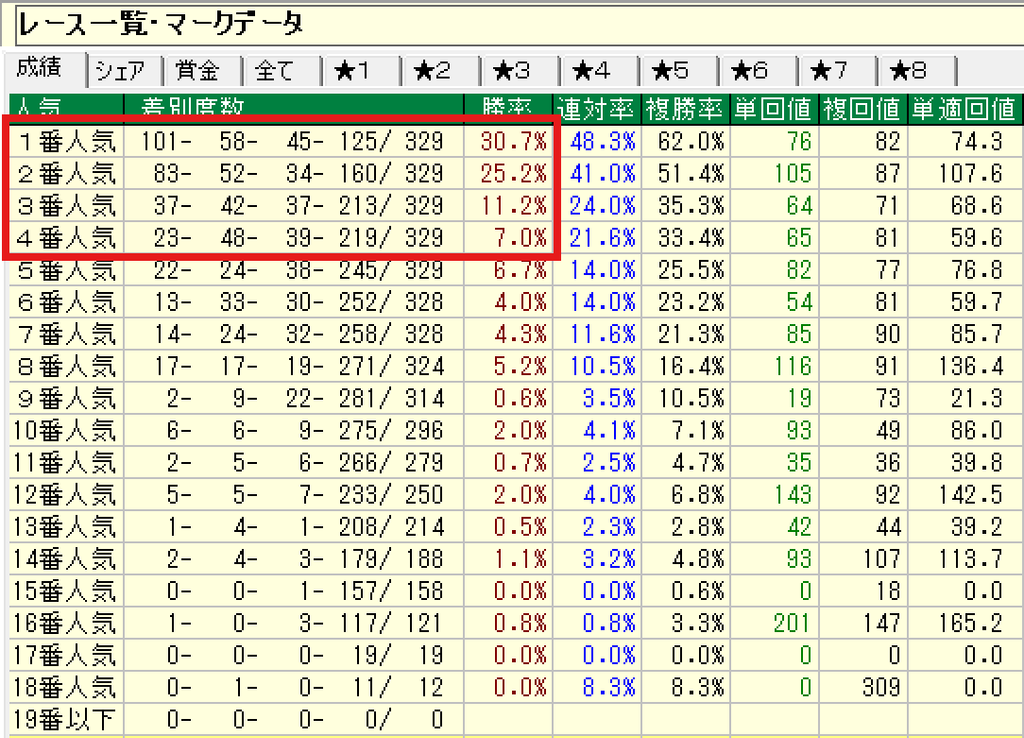This screenshot has width=1024, height=738.
Task: Click the 単回値 cell showing 201
Action: pyautogui.click(x=774, y=623)
